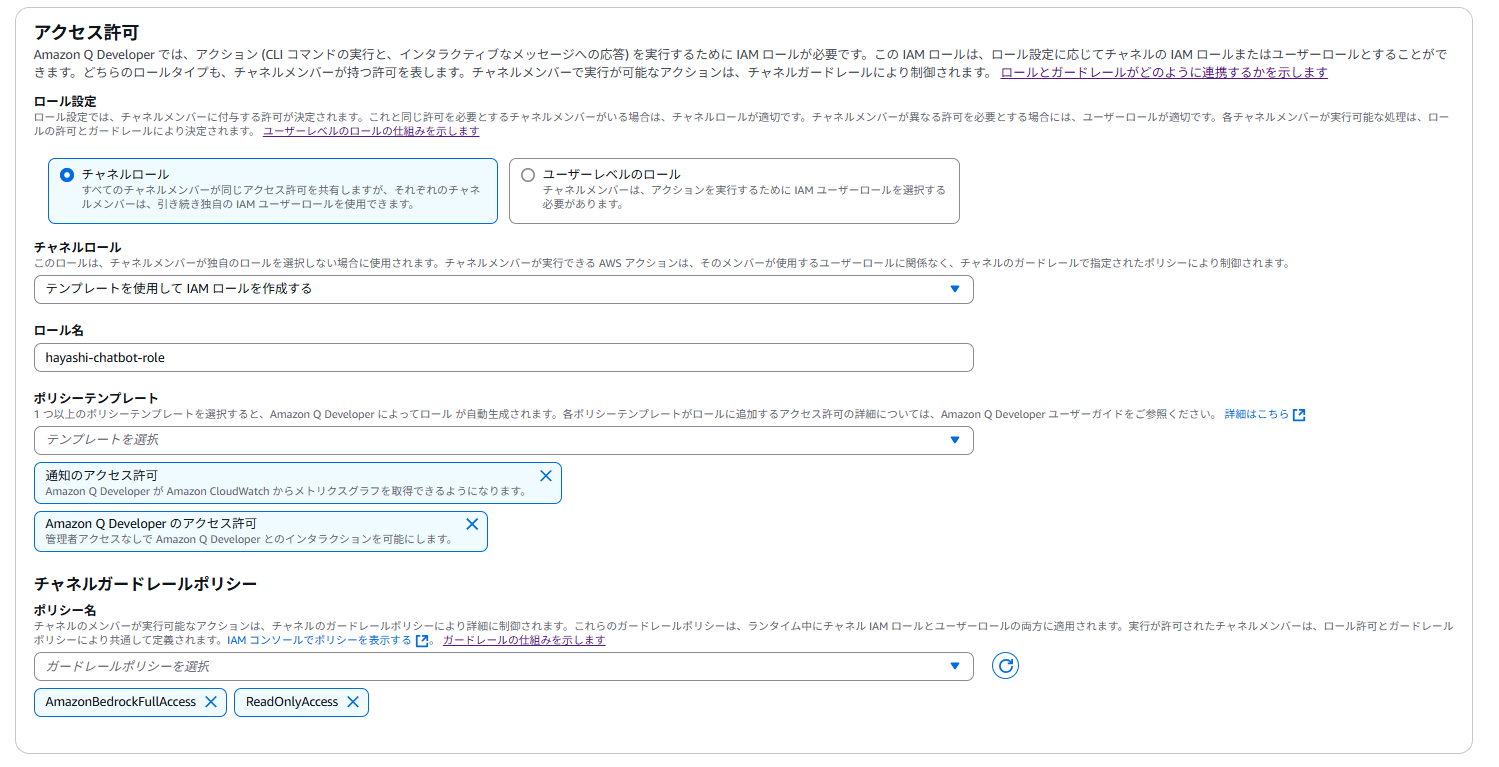Viewport: 1499px width, 767px height.
Task: Select the チャネルロール radio option
Action: tap(67, 175)
